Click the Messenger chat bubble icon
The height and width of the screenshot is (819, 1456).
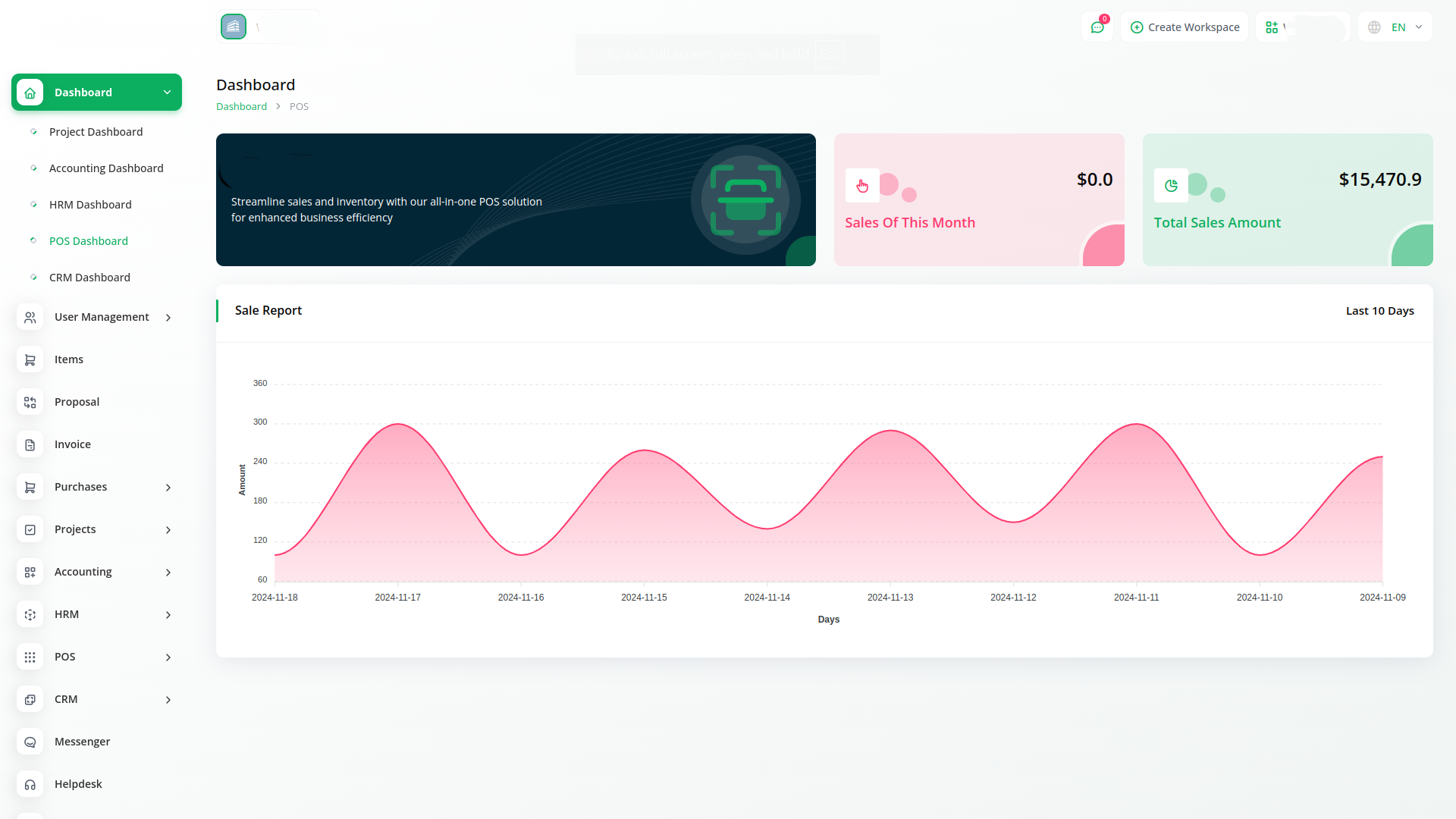(x=30, y=742)
